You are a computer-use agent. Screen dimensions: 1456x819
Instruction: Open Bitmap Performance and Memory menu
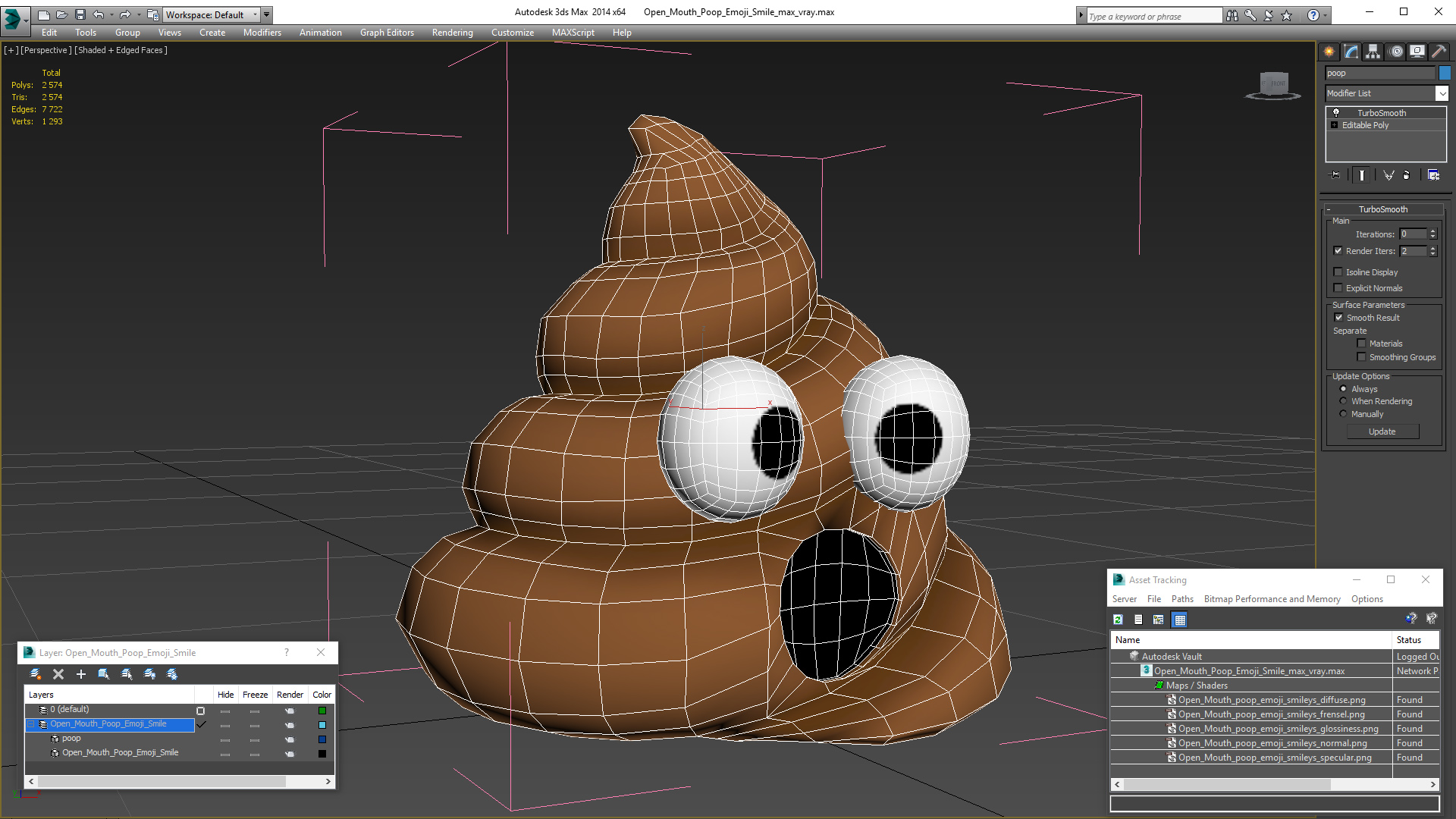click(1272, 599)
